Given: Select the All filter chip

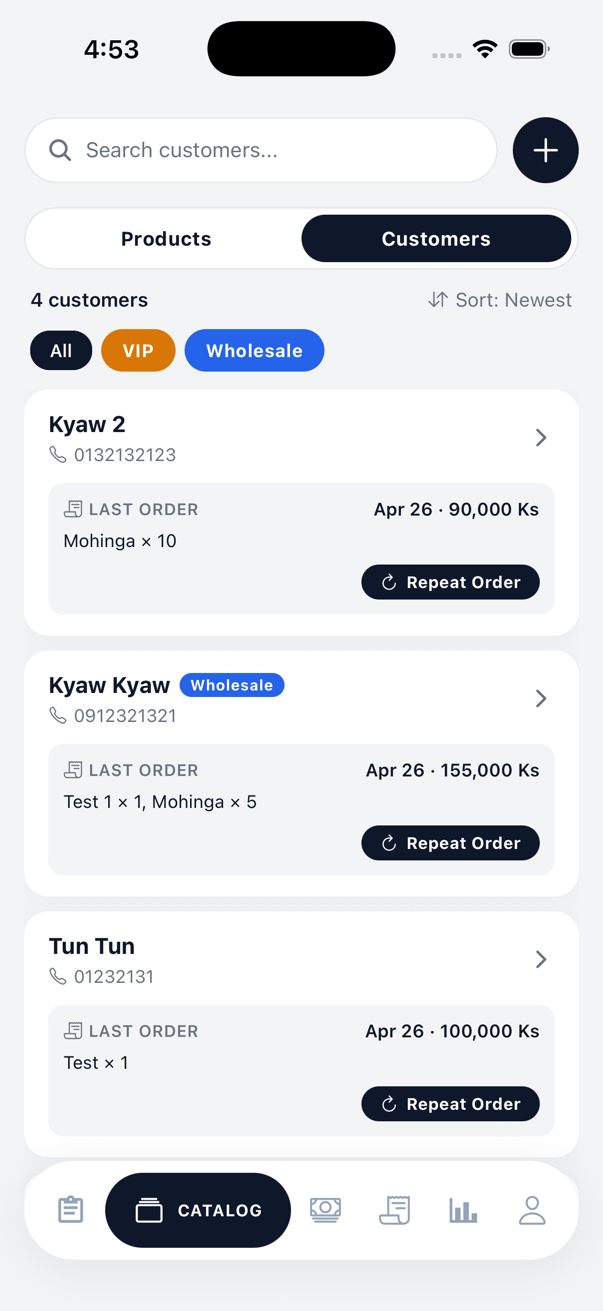Looking at the screenshot, I should (61, 350).
